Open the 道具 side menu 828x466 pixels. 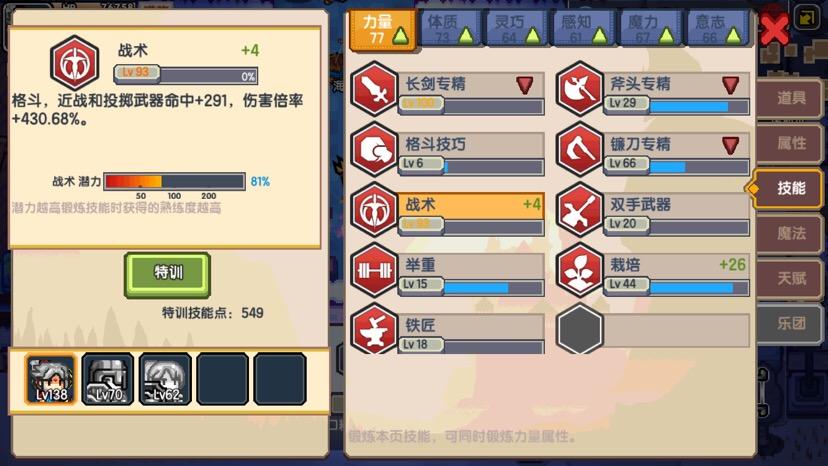[789, 98]
